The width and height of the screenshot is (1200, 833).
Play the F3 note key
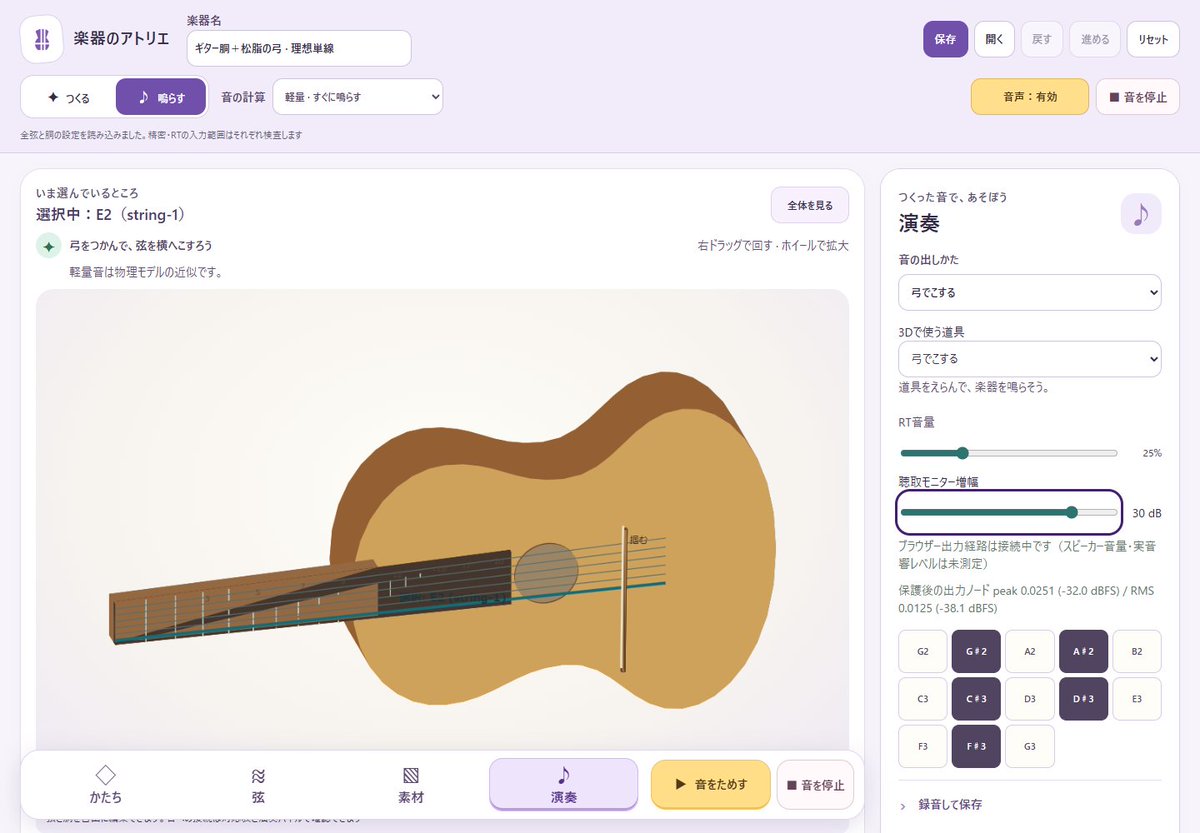(x=923, y=746)
